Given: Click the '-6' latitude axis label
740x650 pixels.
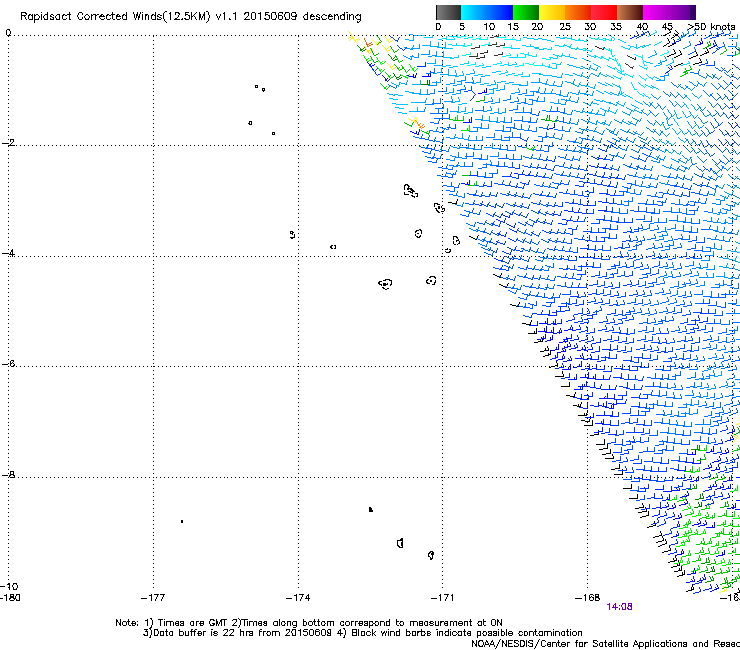Looking at the screenshot, I should coord(8,363).
